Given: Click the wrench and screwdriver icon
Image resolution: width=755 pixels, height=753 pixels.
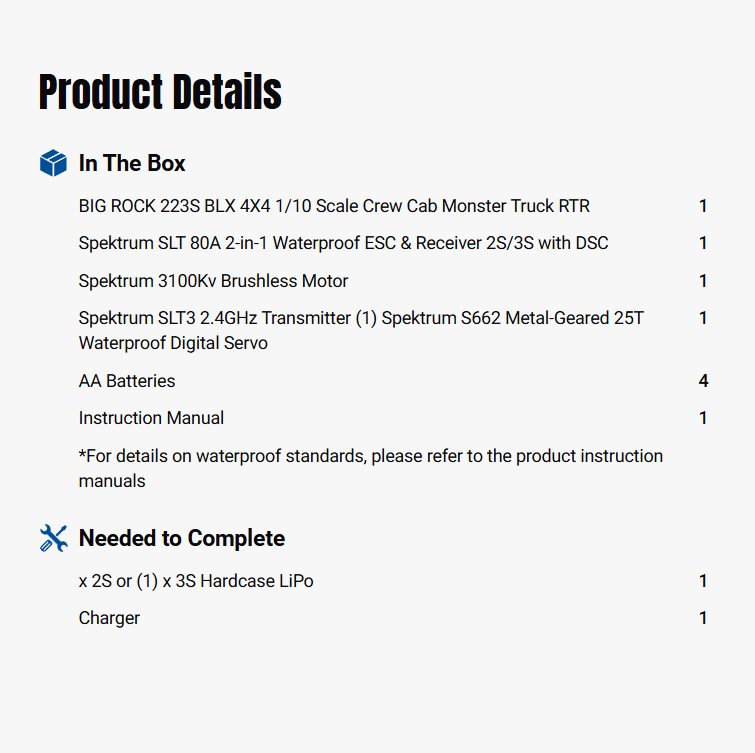Looking at the screenshot, I should [x=53, y=538].
